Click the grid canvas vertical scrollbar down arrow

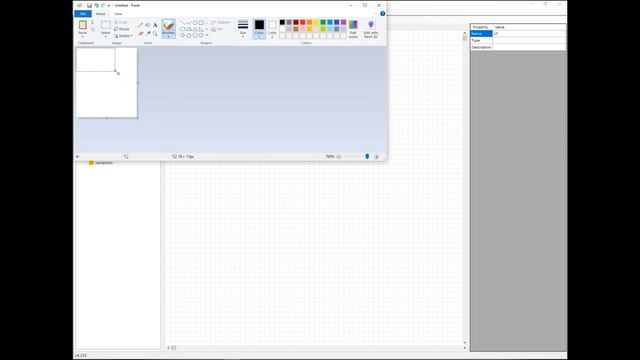(x=465, y=342)
